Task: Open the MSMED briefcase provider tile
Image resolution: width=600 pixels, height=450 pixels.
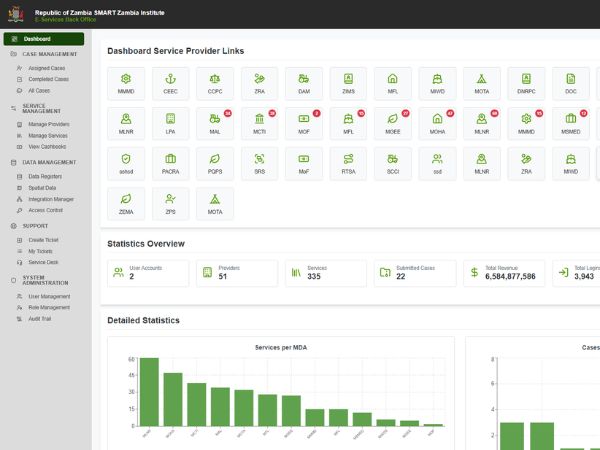Action: pos(571,124)
